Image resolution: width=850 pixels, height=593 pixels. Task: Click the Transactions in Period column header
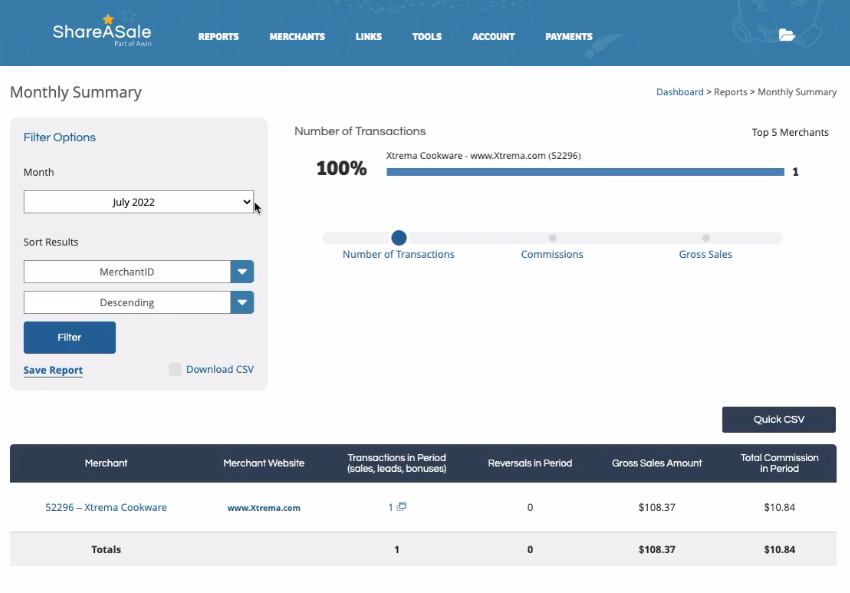pos(396,463)
